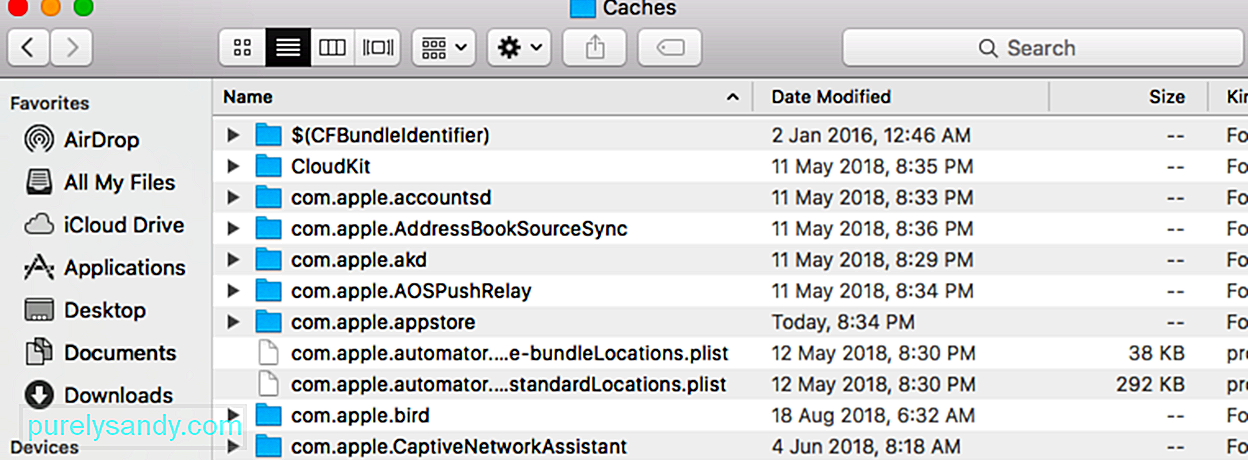The height and width of the screenshot is (460, 1248).
Task: Click the date 18 Aug 2018, 6:32 AM
Action: click(874, 415)
